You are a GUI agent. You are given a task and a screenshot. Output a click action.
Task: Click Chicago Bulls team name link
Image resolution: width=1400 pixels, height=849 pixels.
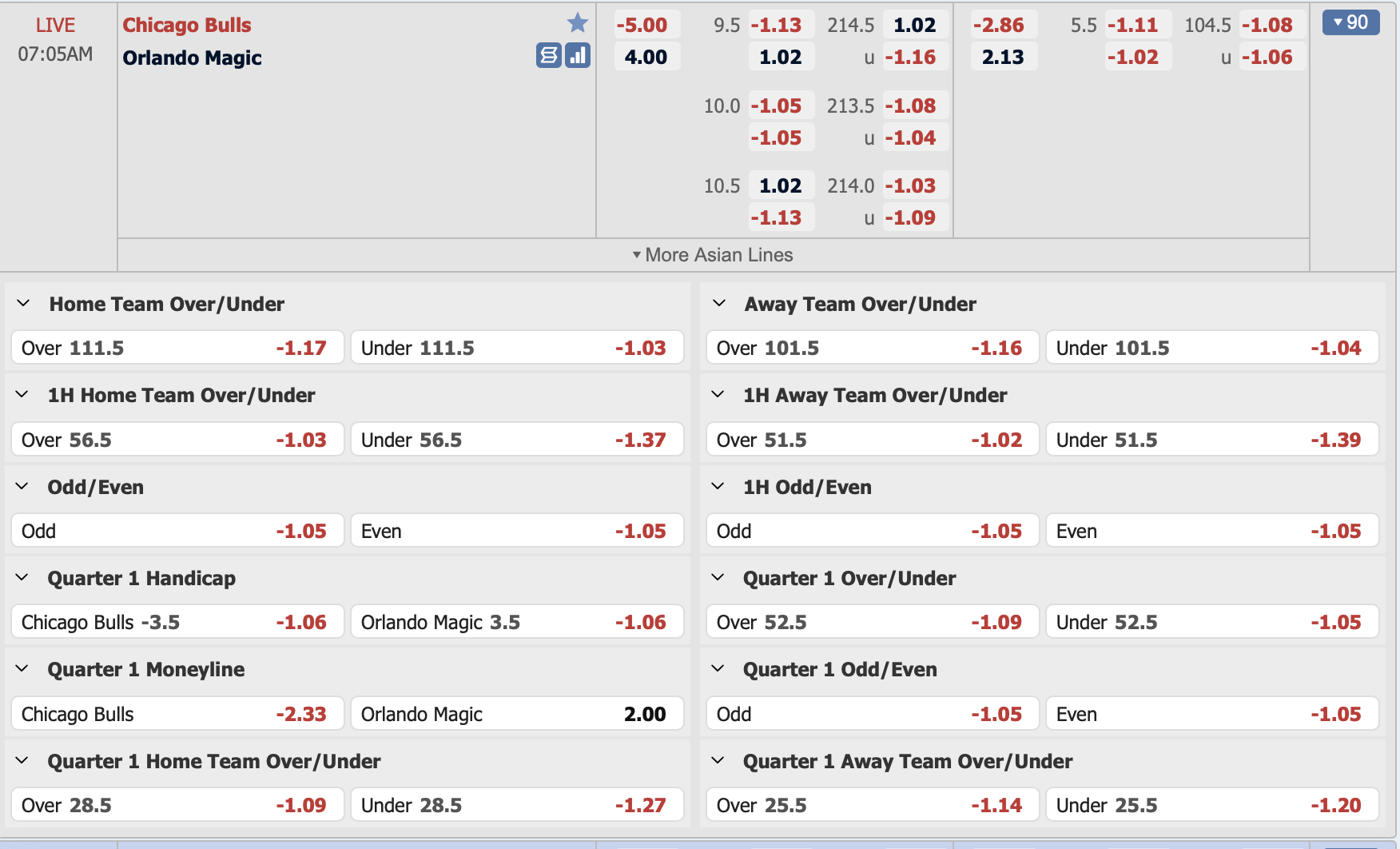tap(187, 25)
